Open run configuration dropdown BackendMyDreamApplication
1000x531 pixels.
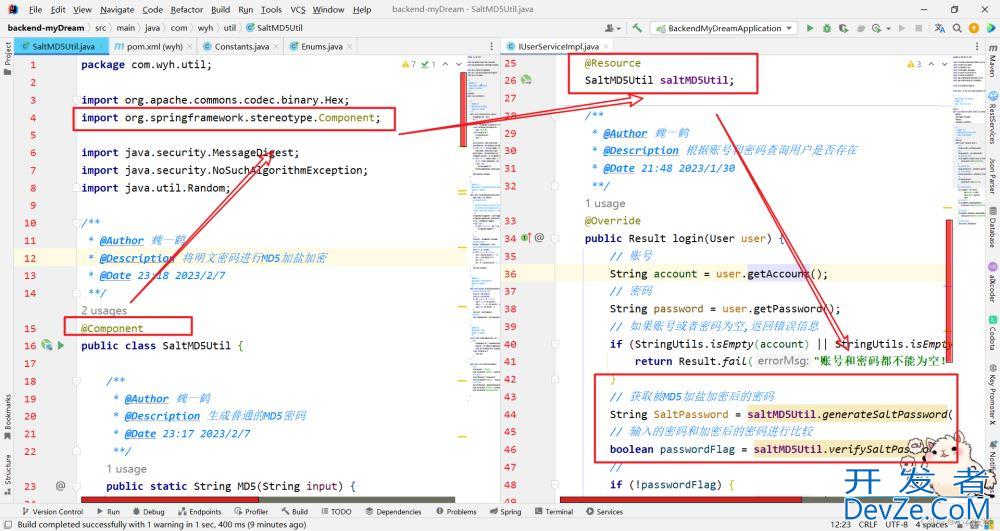pyautogui.click(x=723, y=28)
